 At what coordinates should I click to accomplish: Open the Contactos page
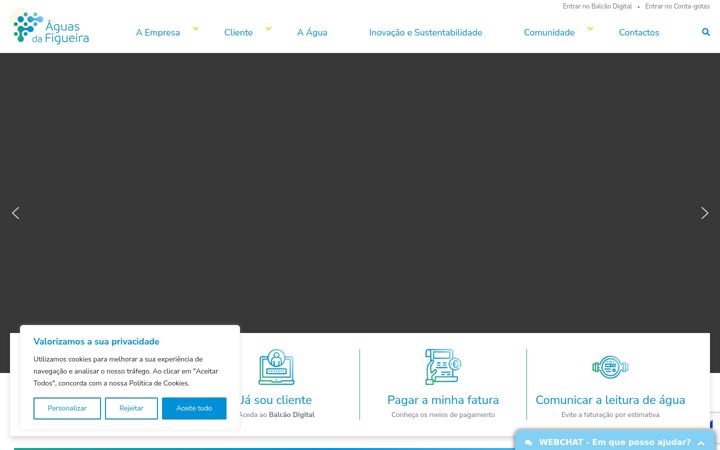(639, 33)
